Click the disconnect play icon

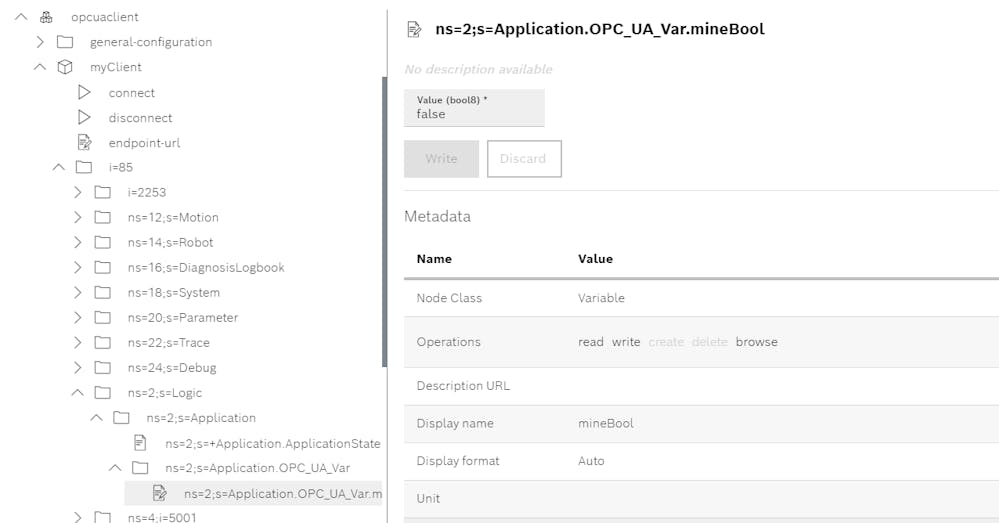tap(84, 117)
